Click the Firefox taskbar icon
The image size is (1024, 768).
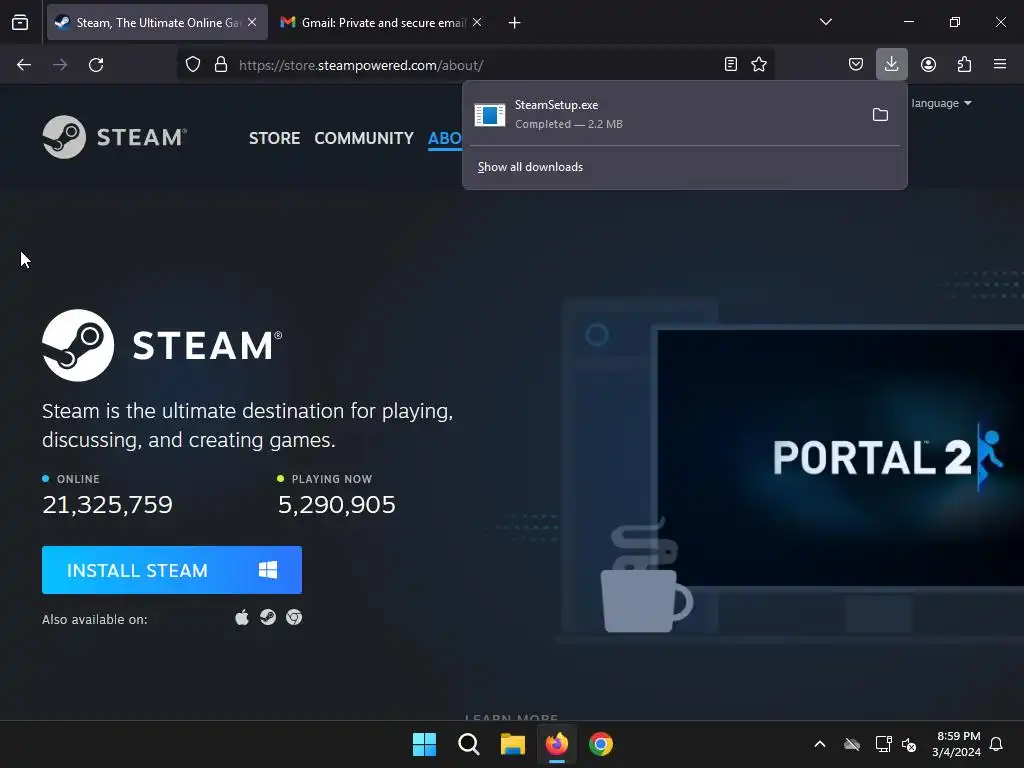(556, 744)
